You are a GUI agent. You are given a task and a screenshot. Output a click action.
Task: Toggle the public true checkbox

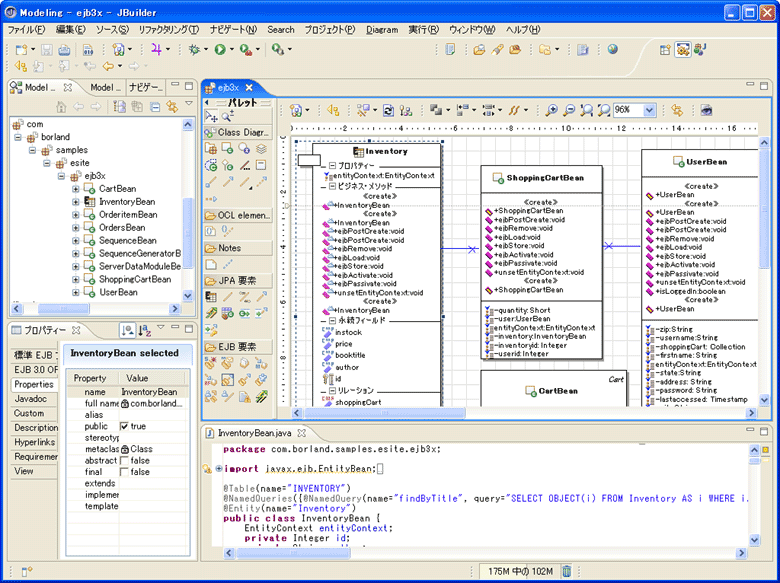(124, 426)
